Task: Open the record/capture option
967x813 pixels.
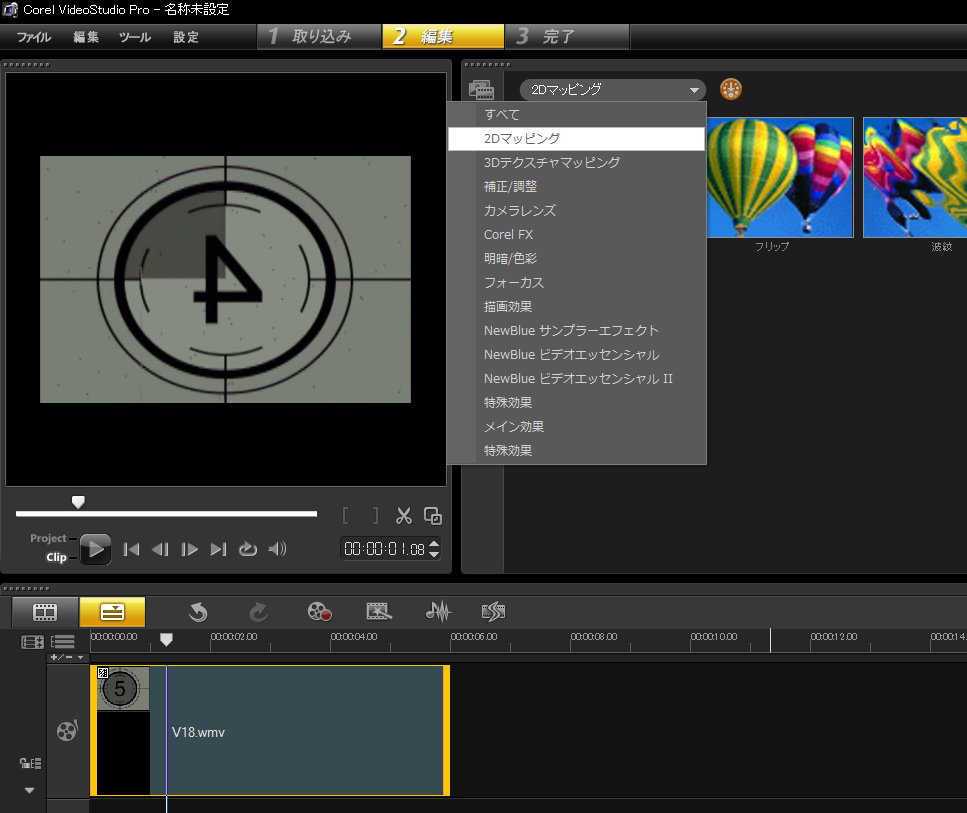Action: [x=319, y=612]
